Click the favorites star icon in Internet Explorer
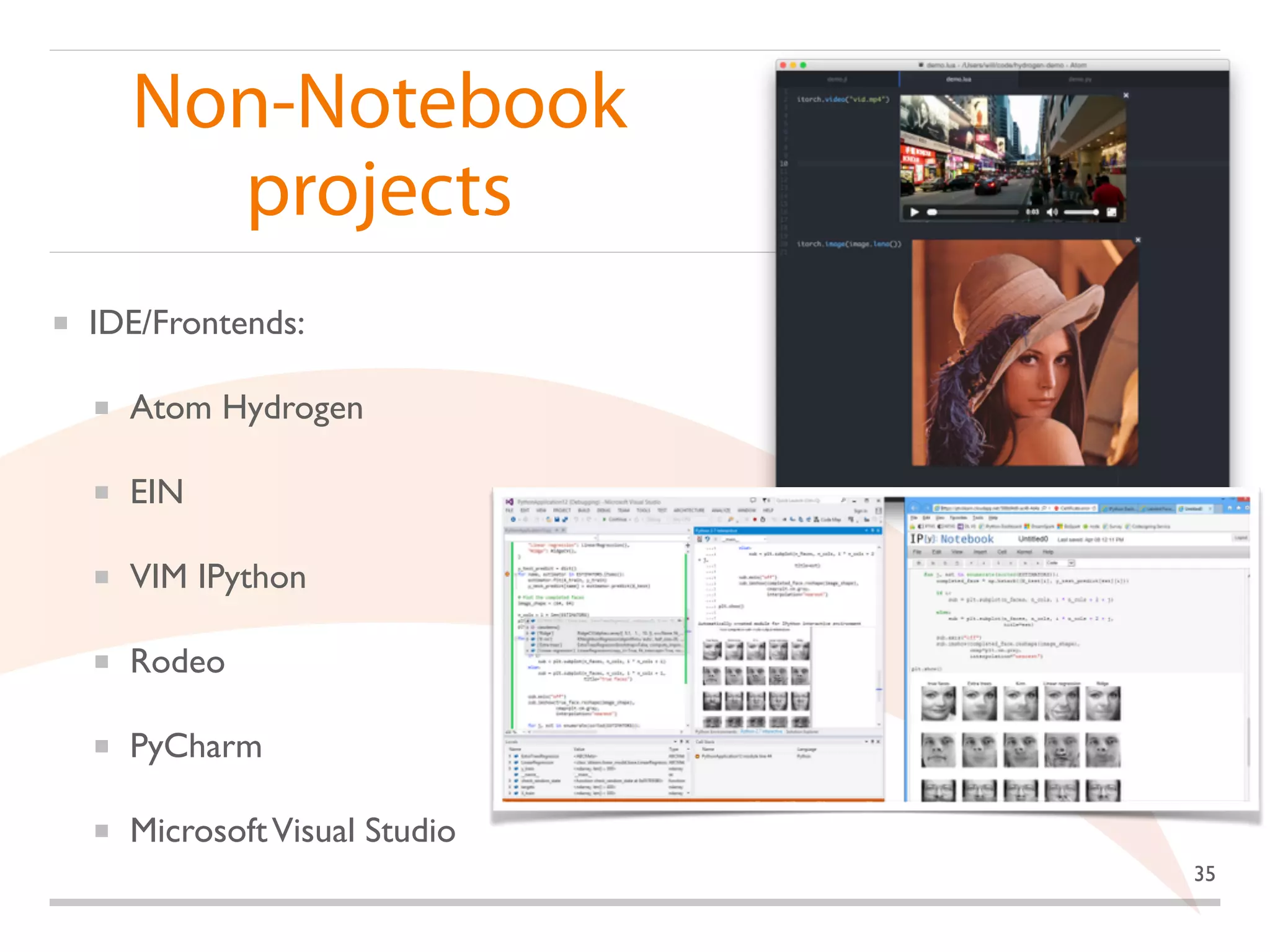 pos(1238,508)
